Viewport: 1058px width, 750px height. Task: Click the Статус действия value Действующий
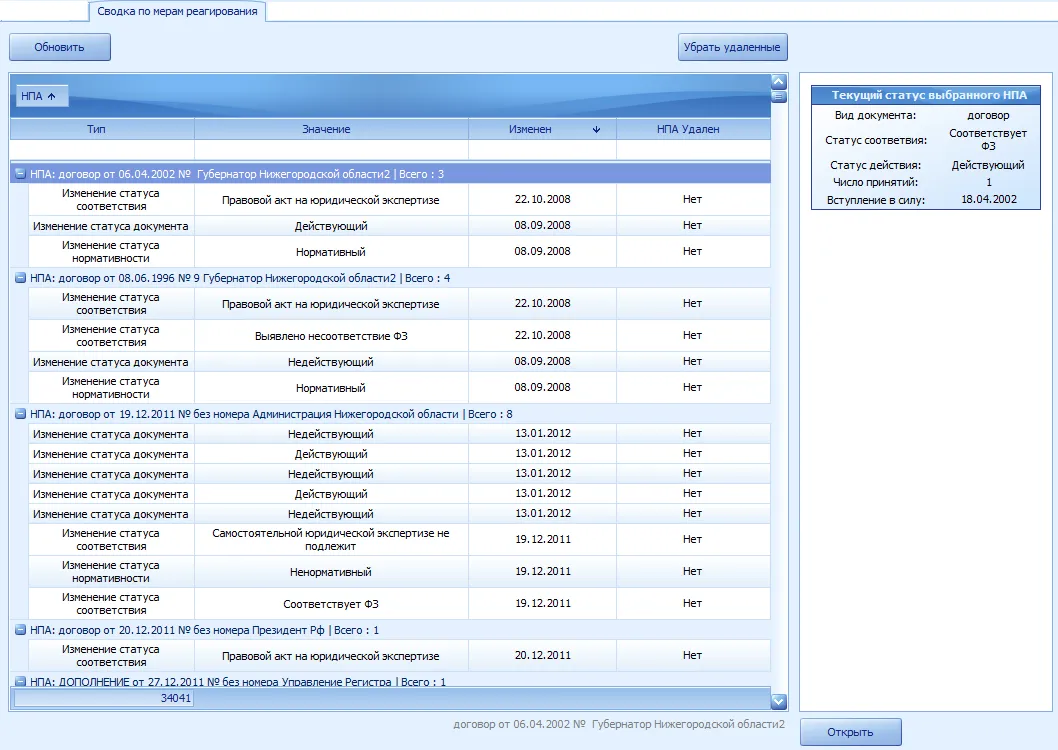pos(988,165)
